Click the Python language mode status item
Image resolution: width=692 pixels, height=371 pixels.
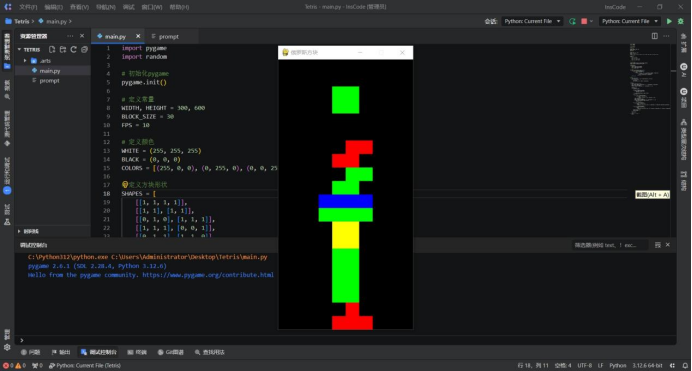(618, 365)
